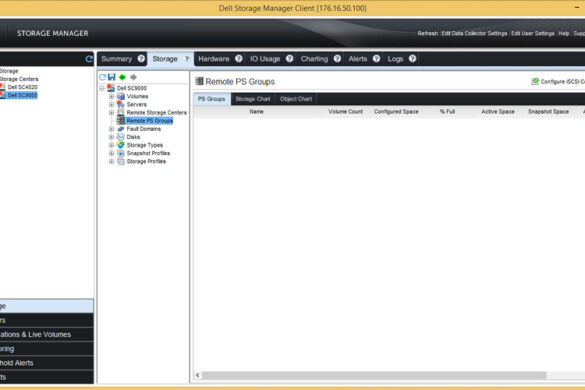
Task: Collapse the Dell SC9000 tree root
Action: pos(101,88)
